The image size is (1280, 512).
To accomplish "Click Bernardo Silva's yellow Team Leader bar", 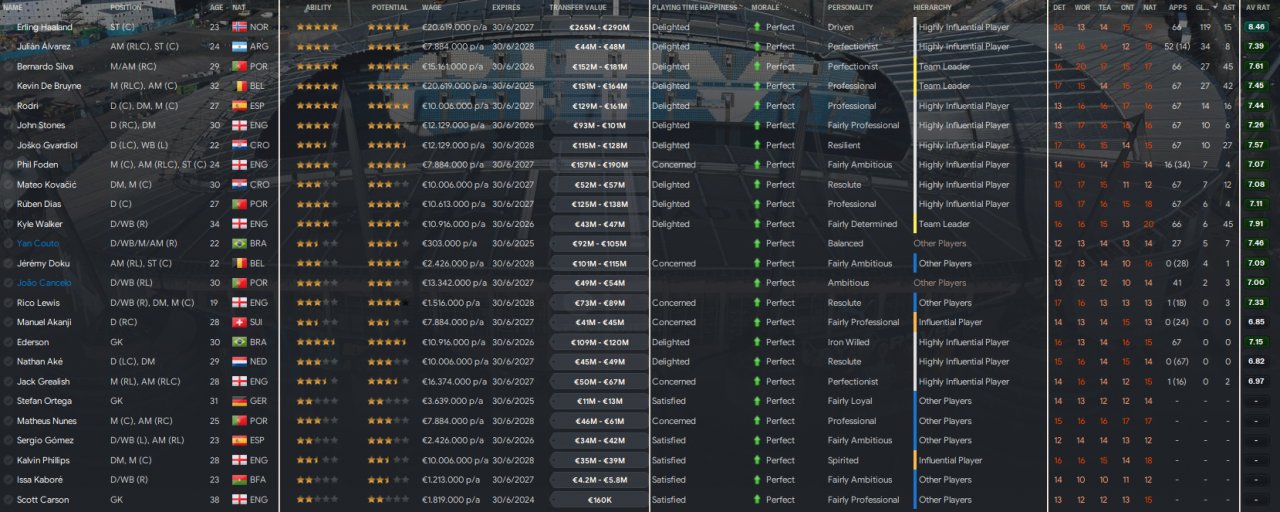I will click(915, 67).
